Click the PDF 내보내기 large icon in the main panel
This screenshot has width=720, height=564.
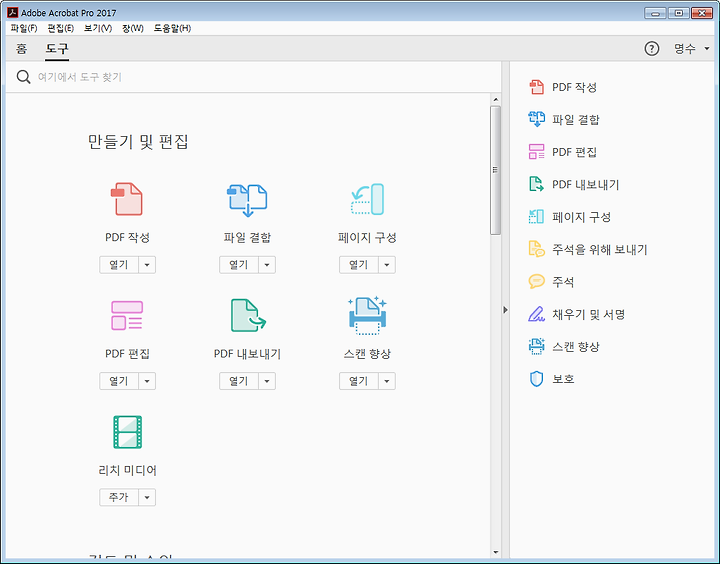pyautogui.click(x=248, y=316)
